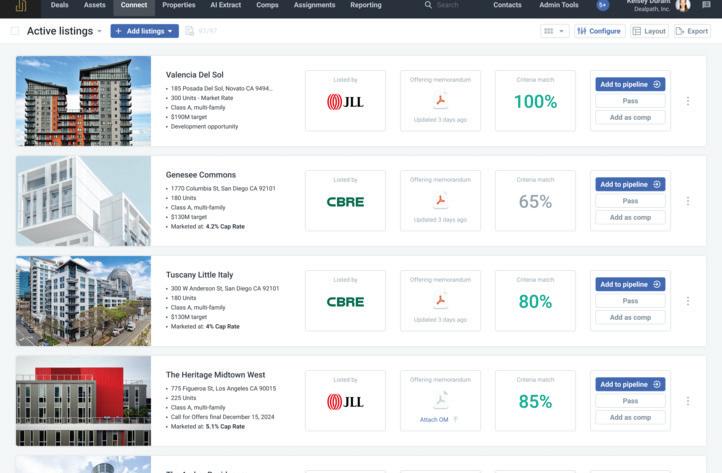
Task: Open the grid view switcher dropdown
Action: pos(554,31)
